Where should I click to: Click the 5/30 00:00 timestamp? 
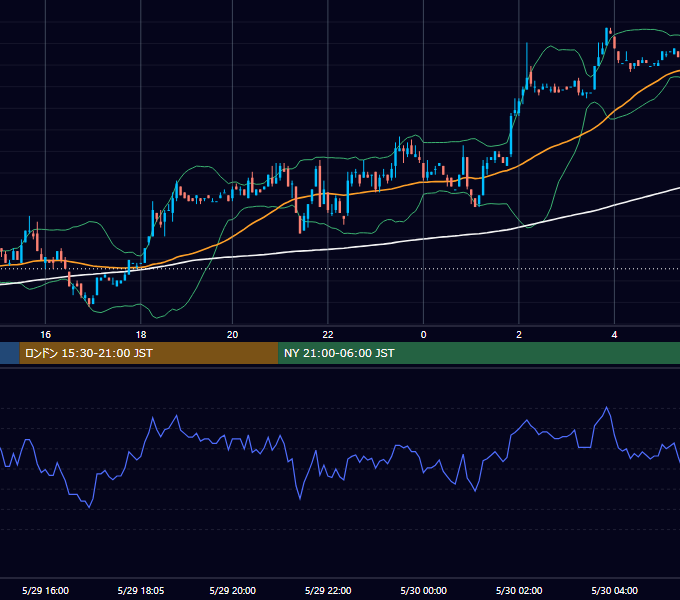pos(424,590)
